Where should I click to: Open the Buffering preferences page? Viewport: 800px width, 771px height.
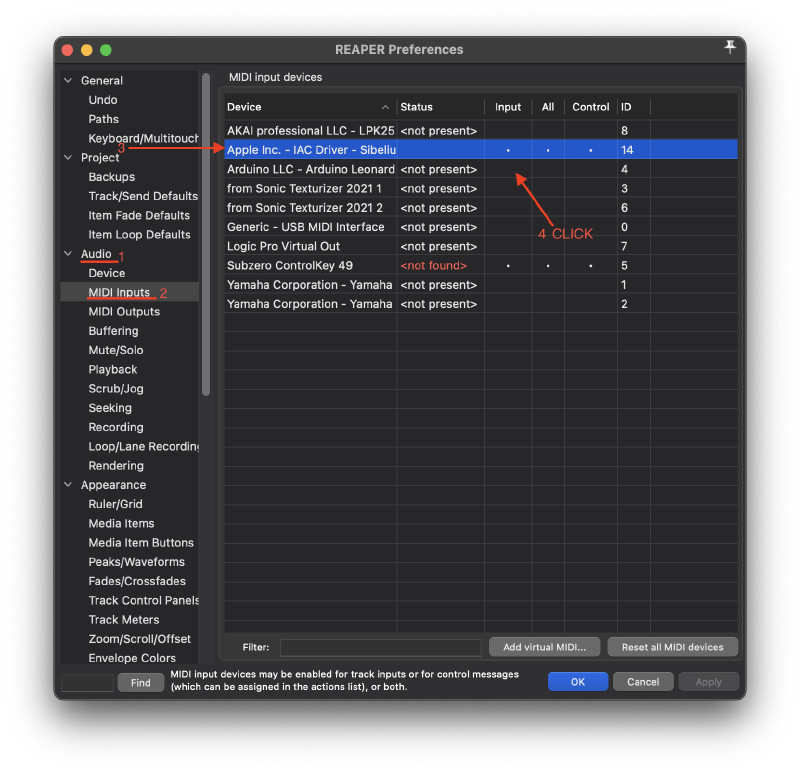click(x=113, y=331)
